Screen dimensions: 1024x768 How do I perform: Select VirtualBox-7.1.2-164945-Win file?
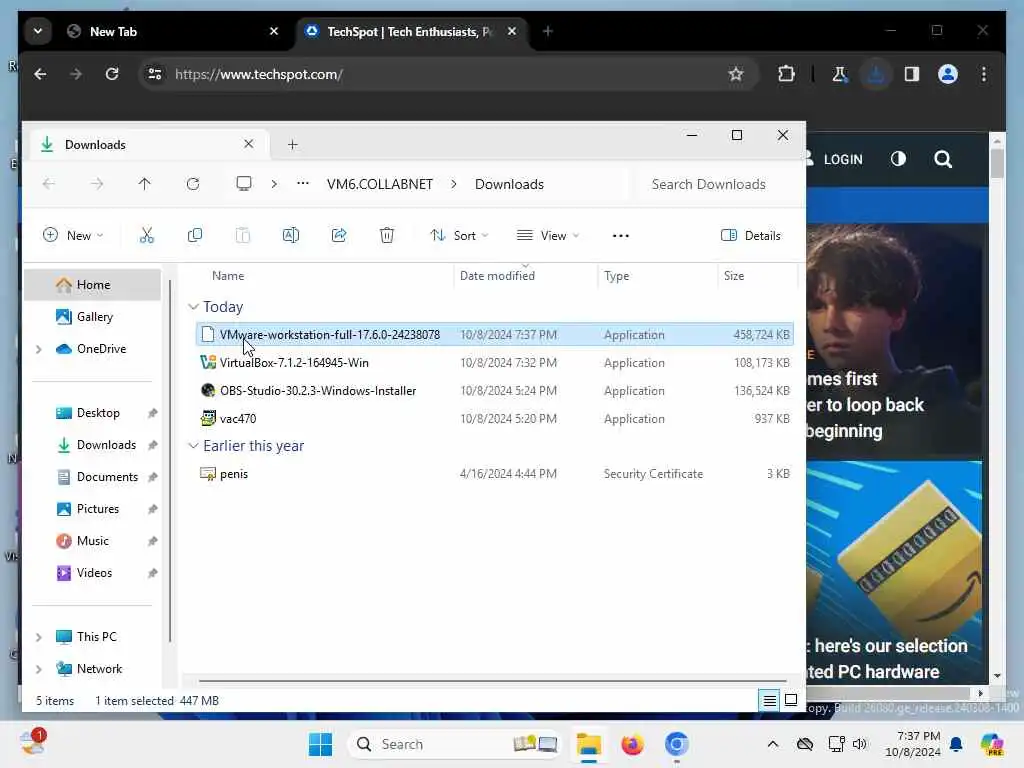(494, 362)
